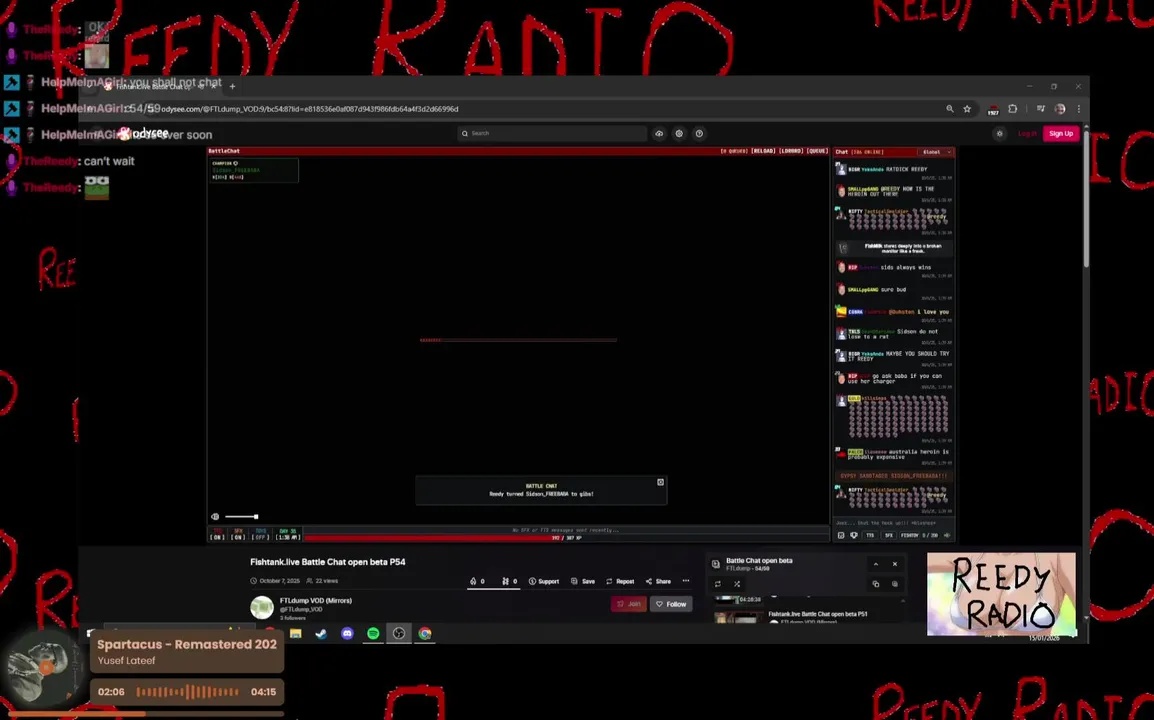Click the Odysee upload cloud icon
The width and height of the screenshot is (1154, 720).
(659, 133)
